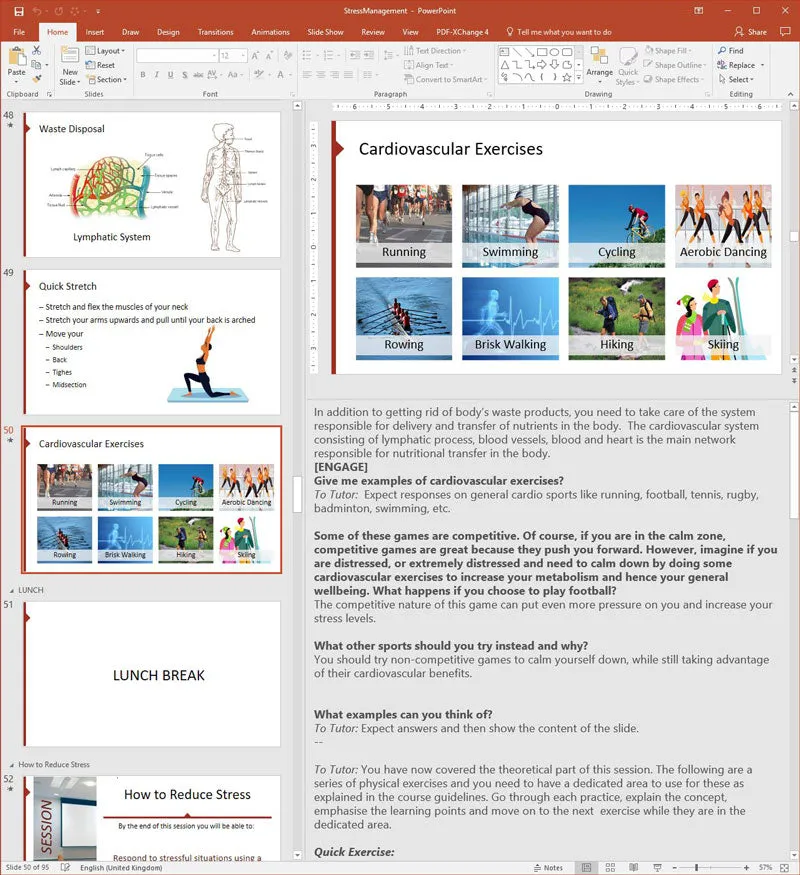Toggle Normal view button in status bar

coord(586,867)
